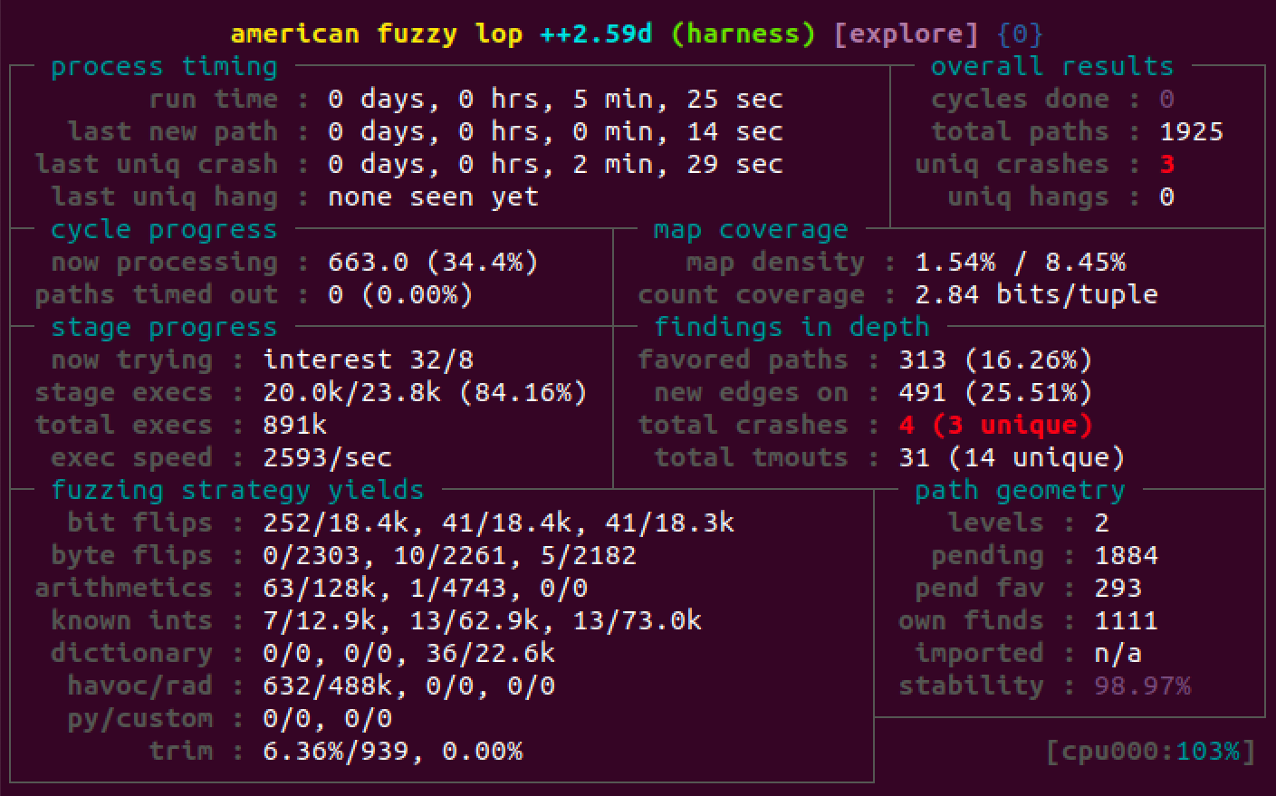The image size is (1276, 796).
Task: Click the 'none seen yet' hang value
Action: click(x=433, y=197)
